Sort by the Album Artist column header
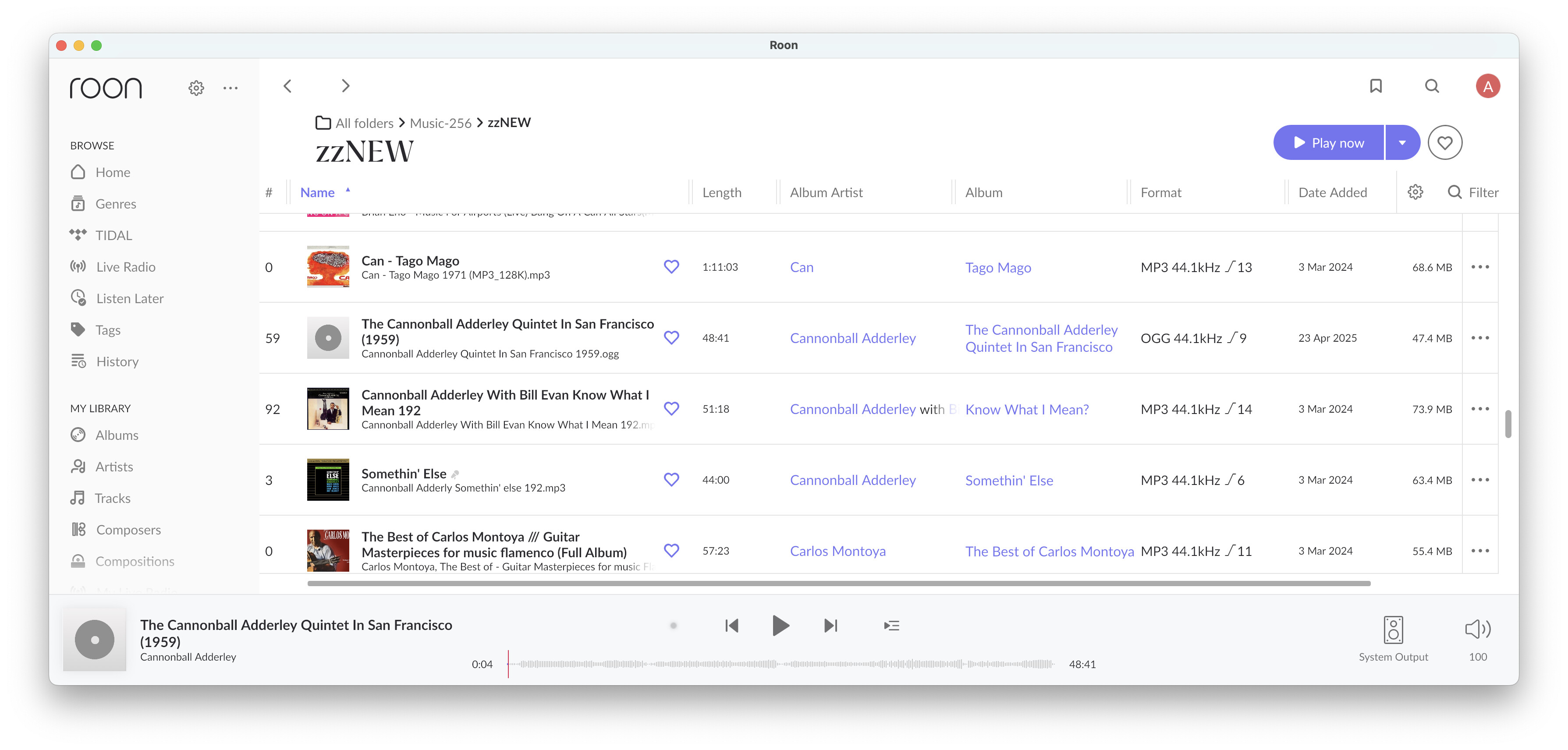1568x750 pixels. pos(826,192)
